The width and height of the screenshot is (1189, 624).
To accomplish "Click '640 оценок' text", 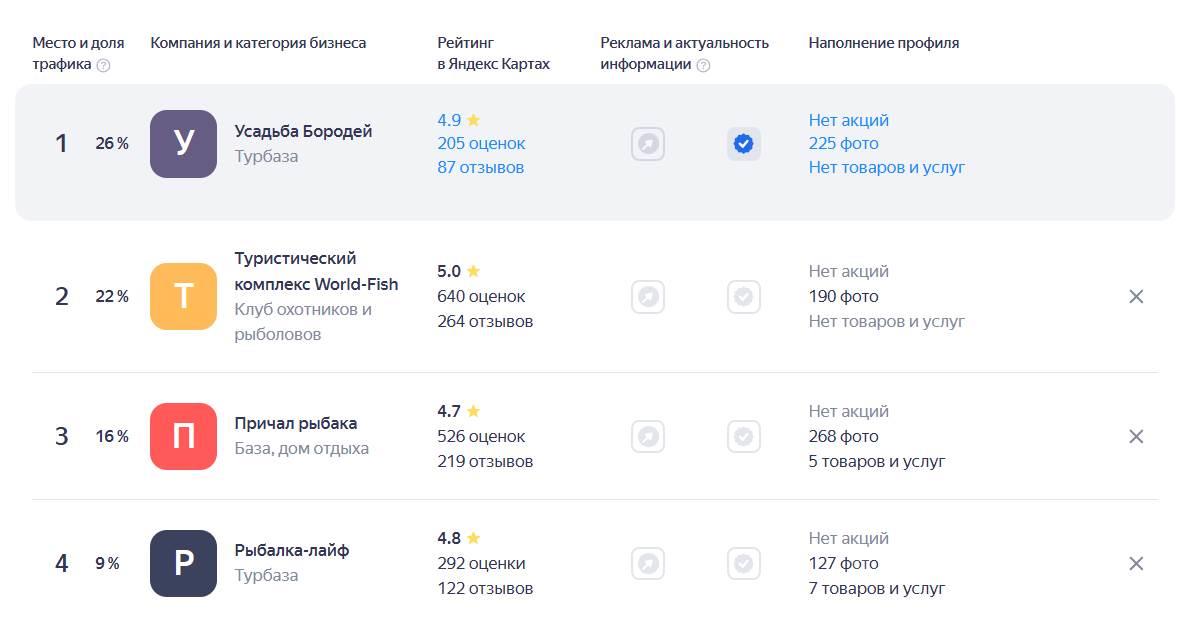I will click(x=482, y=296).
